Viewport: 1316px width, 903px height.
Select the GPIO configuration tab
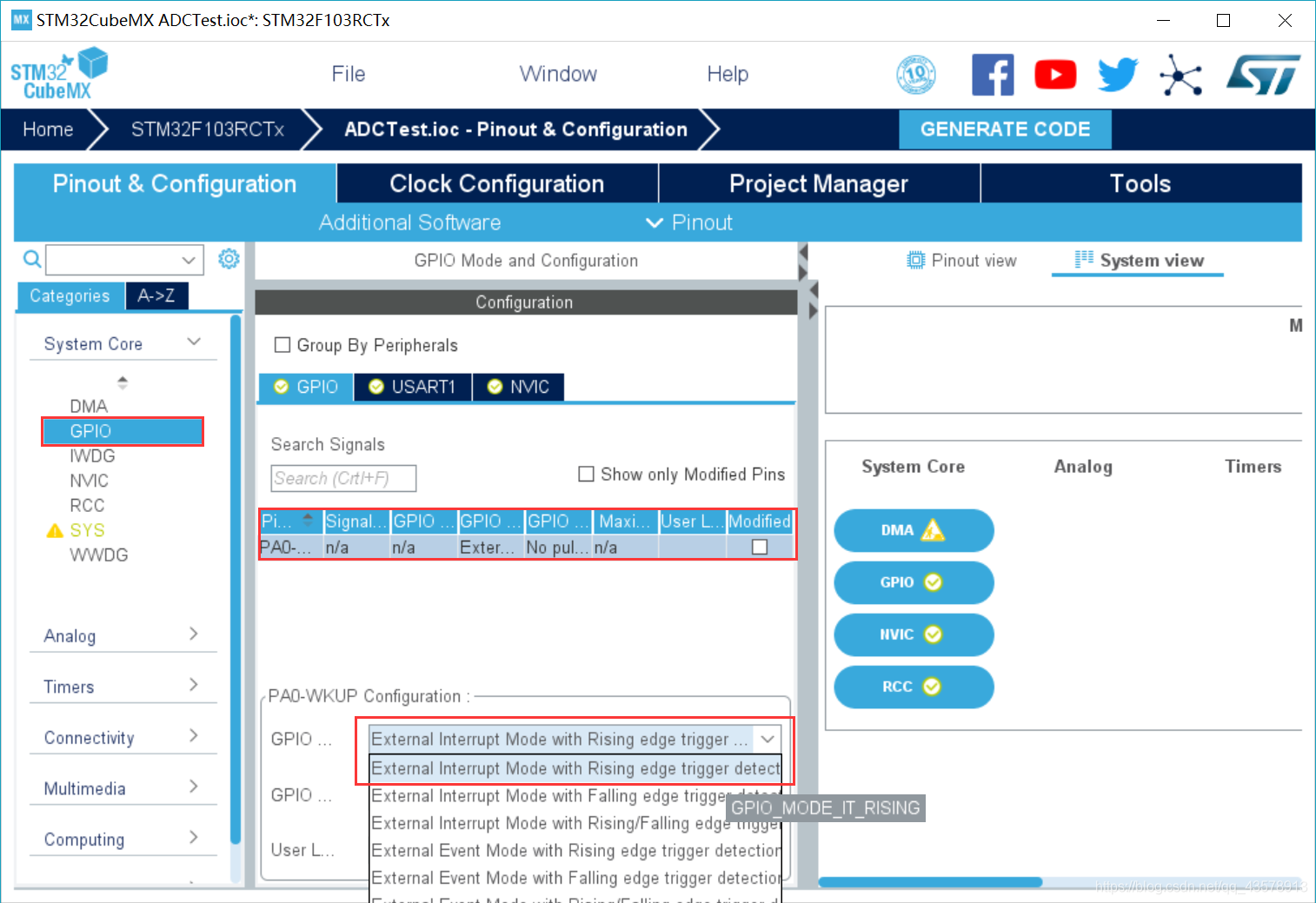click(306, 387)
